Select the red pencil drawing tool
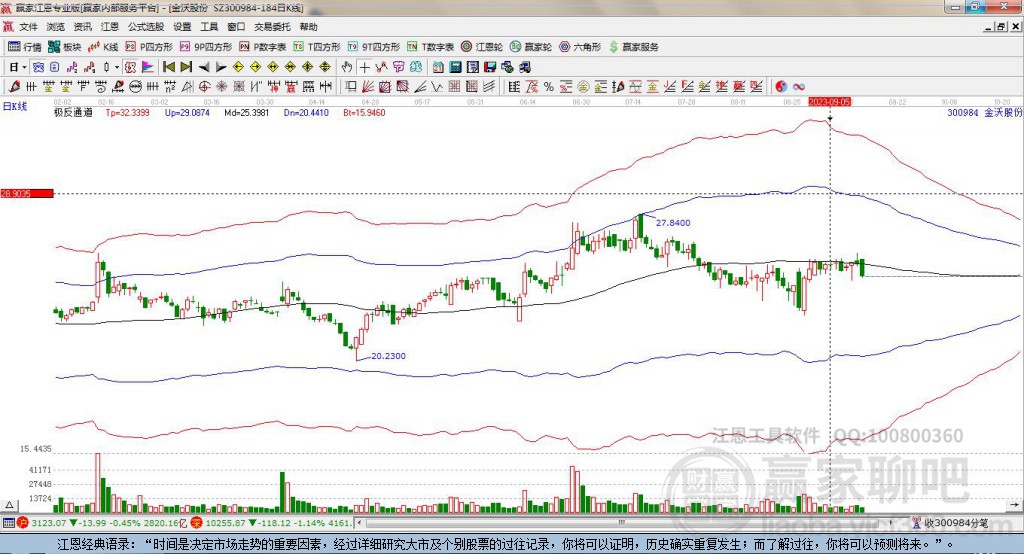This screenshot has width=1024, height=554. 14,86
